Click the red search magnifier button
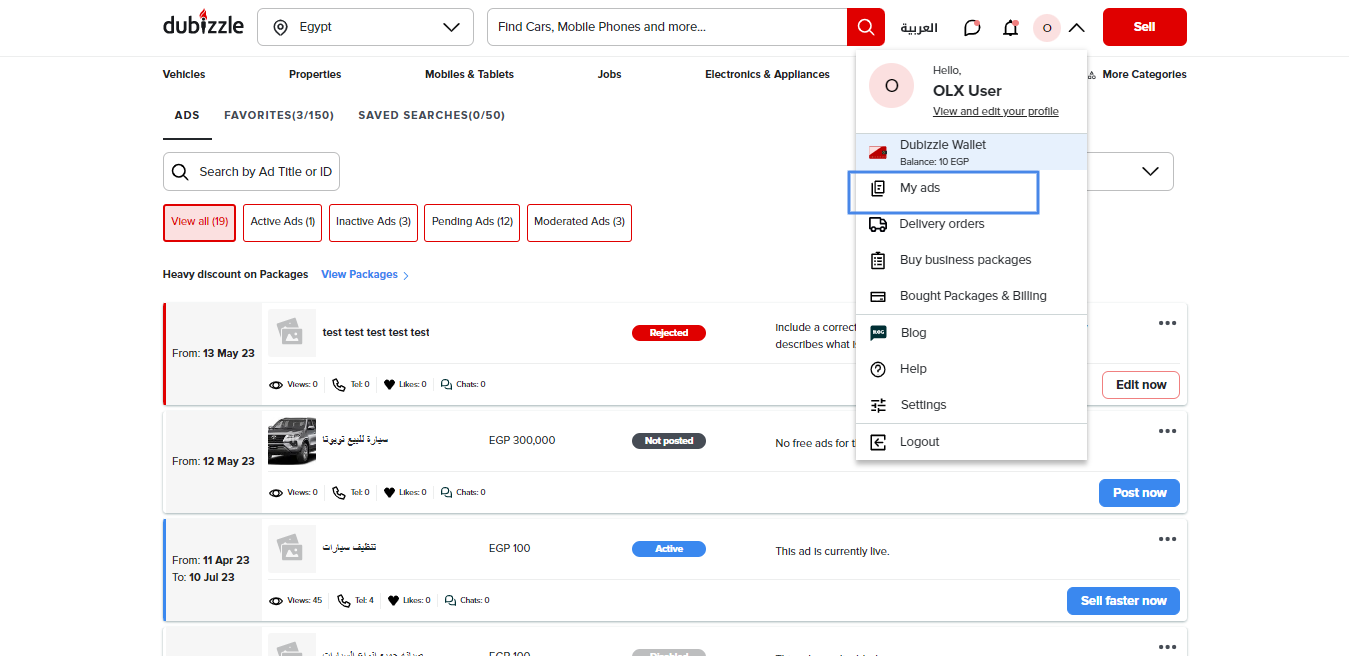This screenshot has height=656, width=1349. coord(865,27)
